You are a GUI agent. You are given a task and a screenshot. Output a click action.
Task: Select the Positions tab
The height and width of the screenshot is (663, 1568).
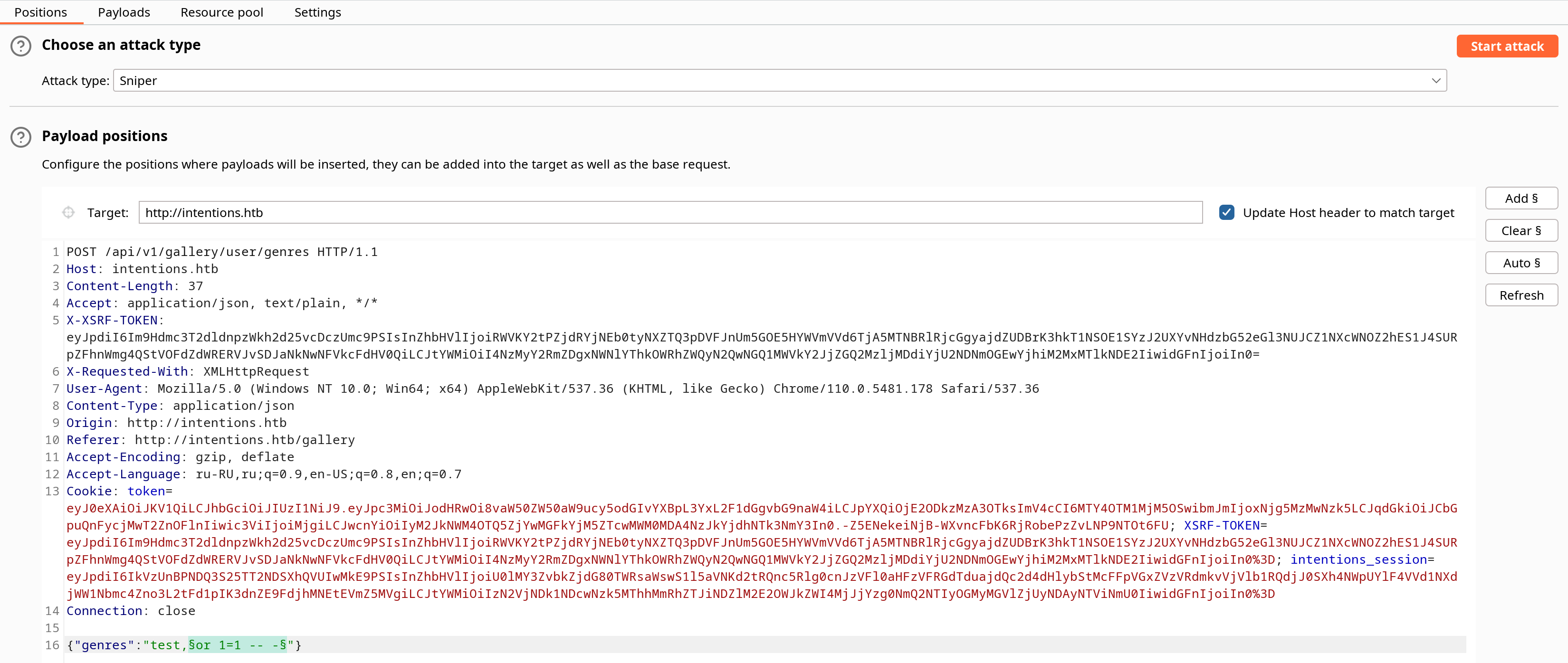point(41,12)
